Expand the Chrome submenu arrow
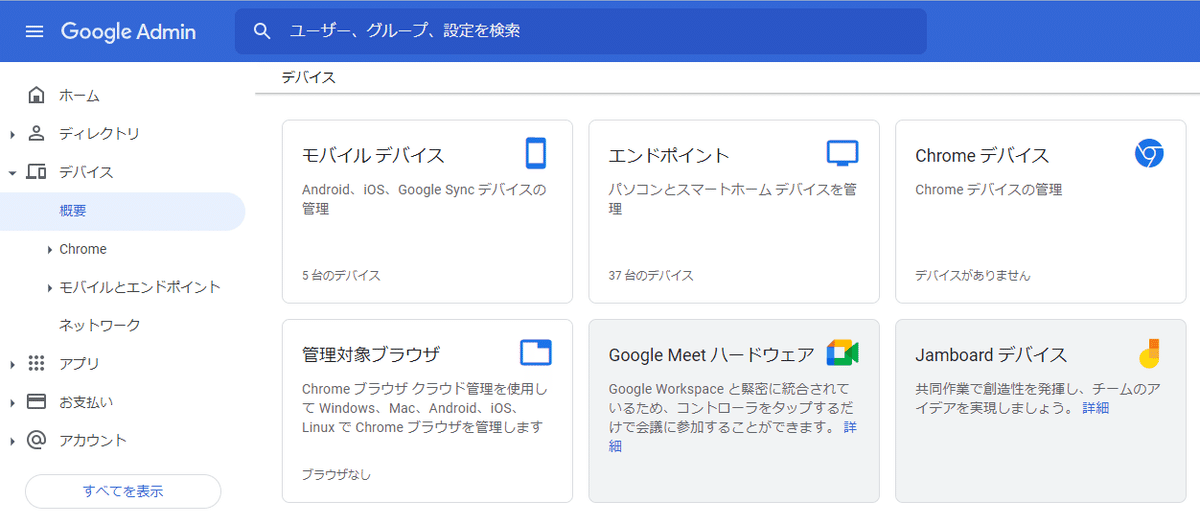This screenshot has width=1200, height=519. pos(50,249)
